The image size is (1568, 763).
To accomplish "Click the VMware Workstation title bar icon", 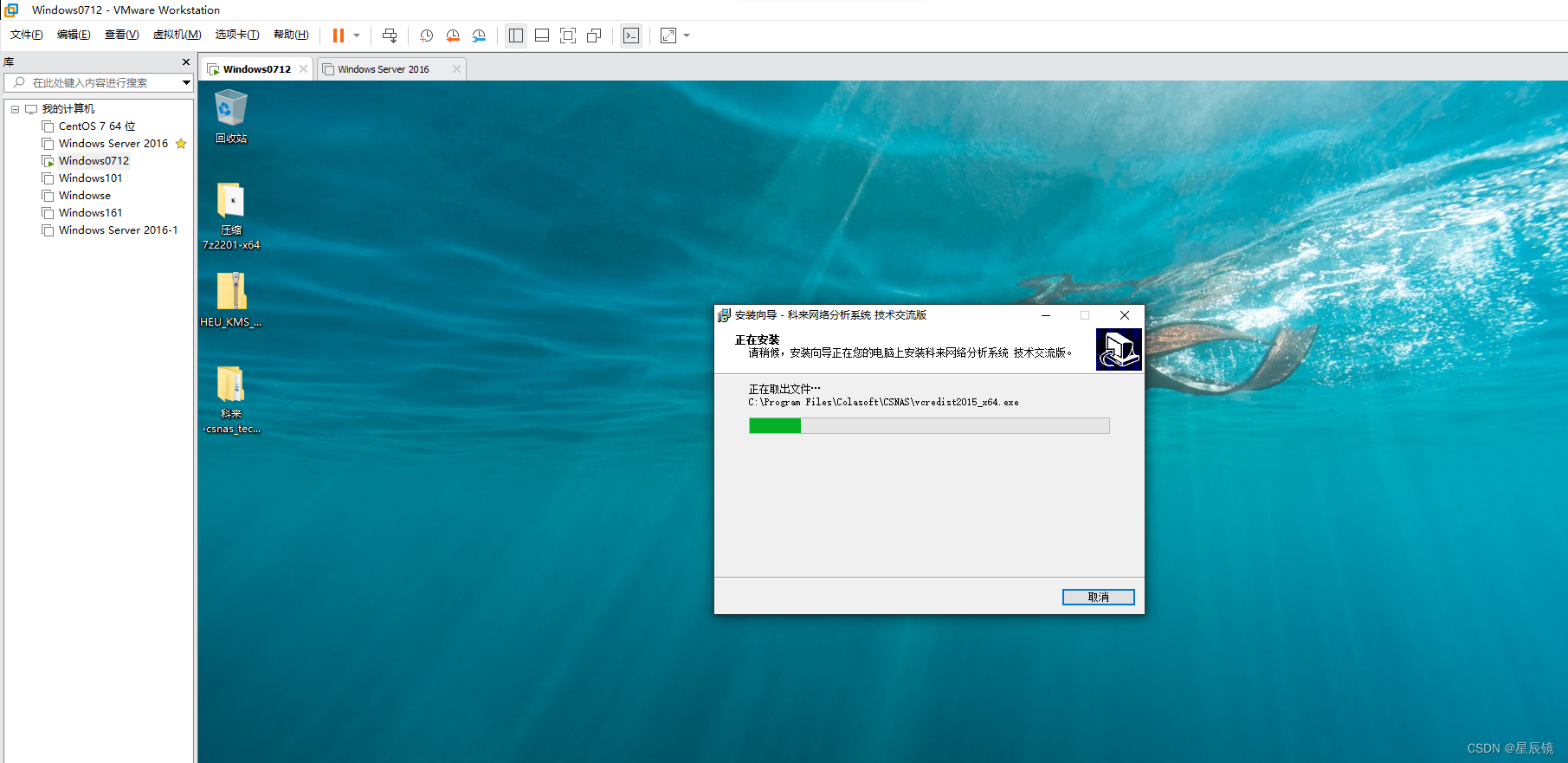I will (x=12, y=10).
